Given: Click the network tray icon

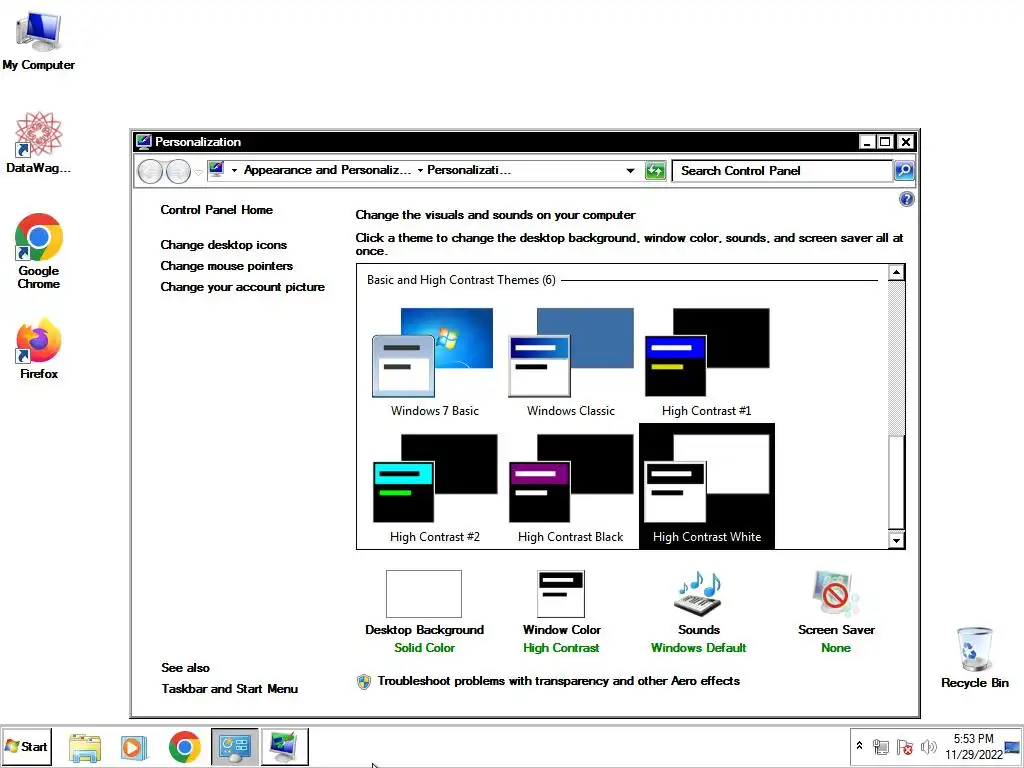Looking at the screenshot, I should click(x=881, y=747).
